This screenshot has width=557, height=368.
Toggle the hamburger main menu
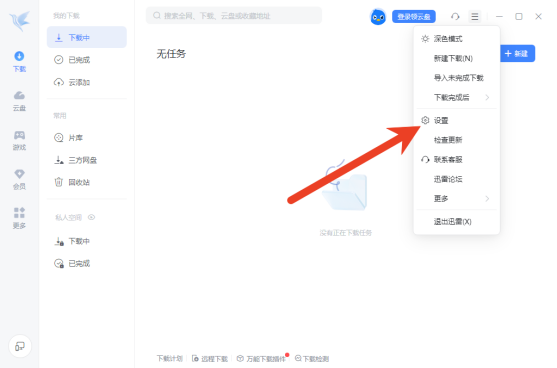click(475, 16)
